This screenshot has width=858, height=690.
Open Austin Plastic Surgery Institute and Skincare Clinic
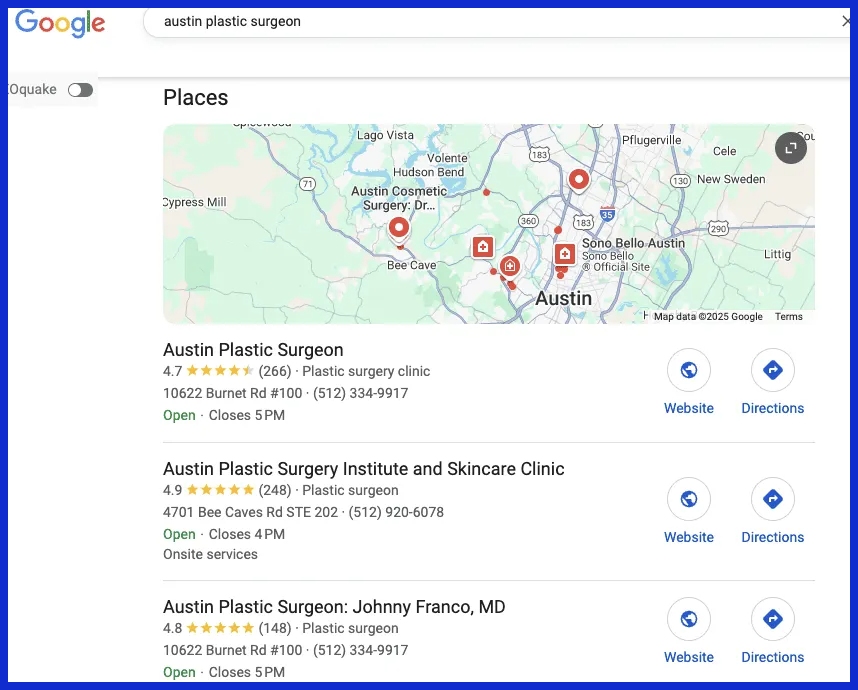click(363, 469)
